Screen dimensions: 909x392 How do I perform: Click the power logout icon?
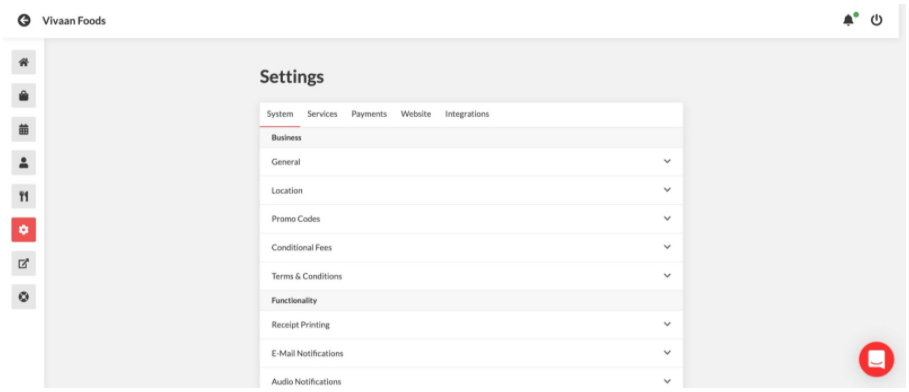877,20
